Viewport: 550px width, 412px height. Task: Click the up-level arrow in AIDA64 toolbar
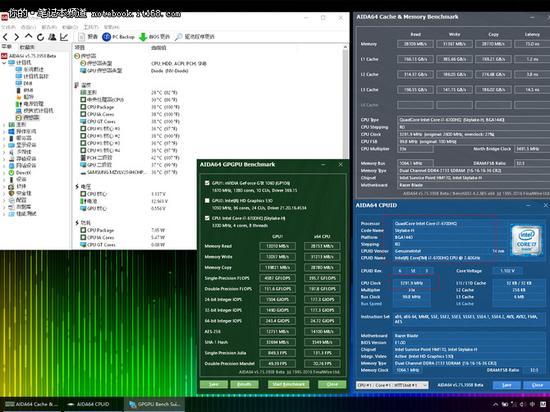click(29, 36)
